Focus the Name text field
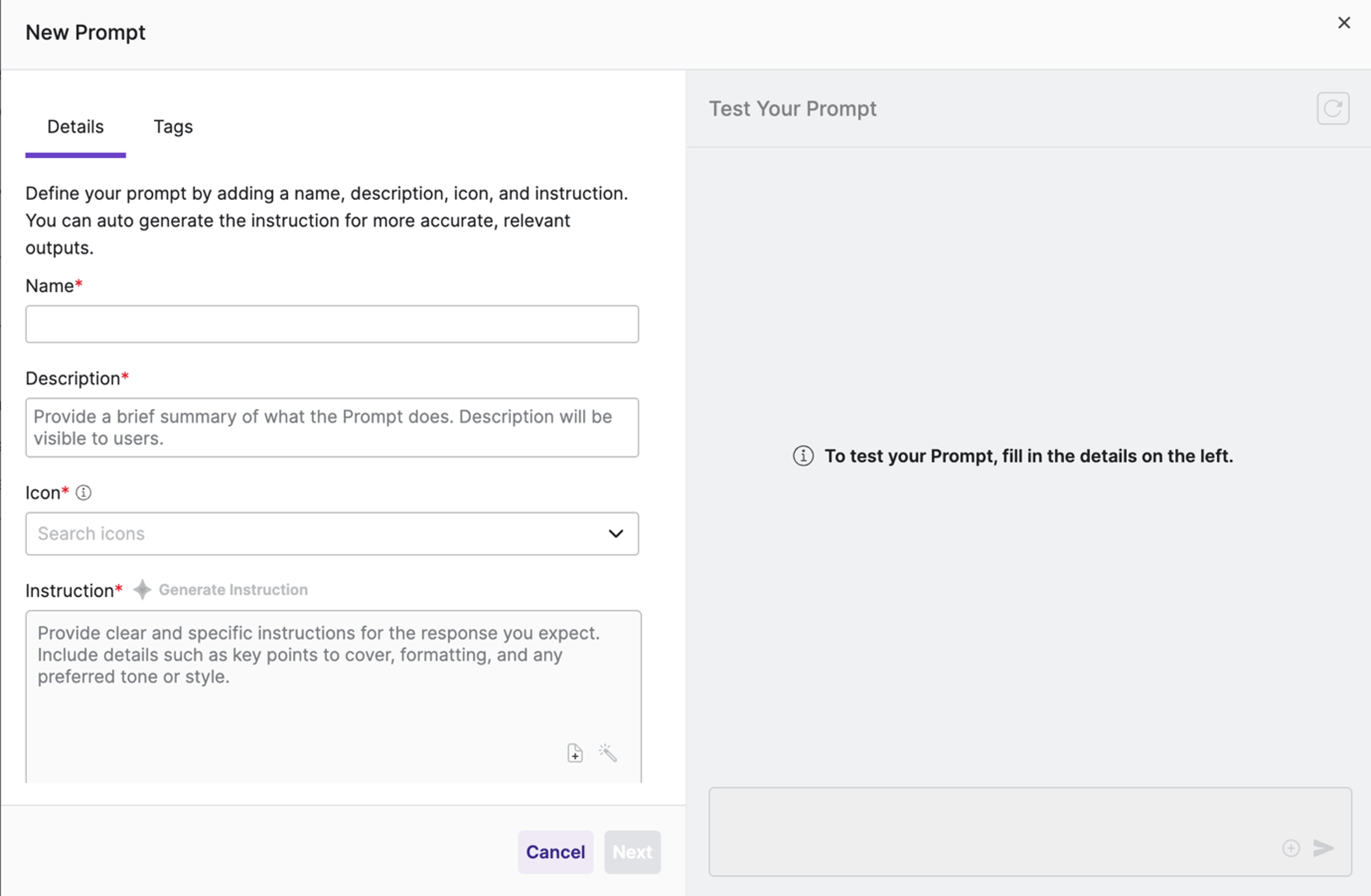Image resolution: width=1371 pixels, height=896 pixels. coord(332,324)
